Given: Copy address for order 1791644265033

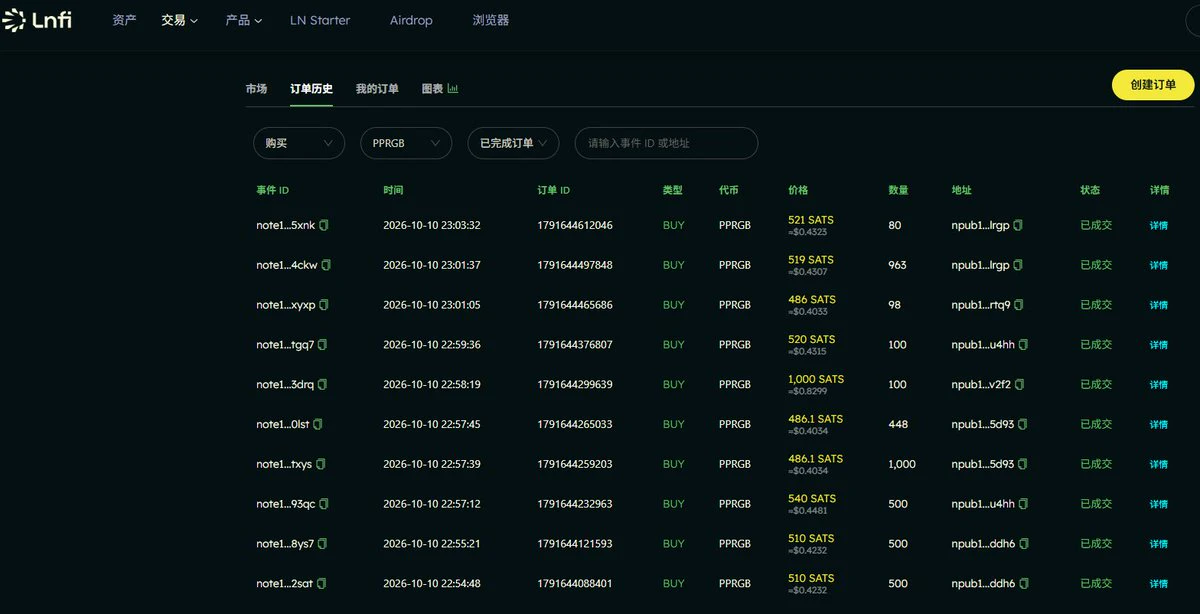Looking at the screenshot, I should [1023, 424].
